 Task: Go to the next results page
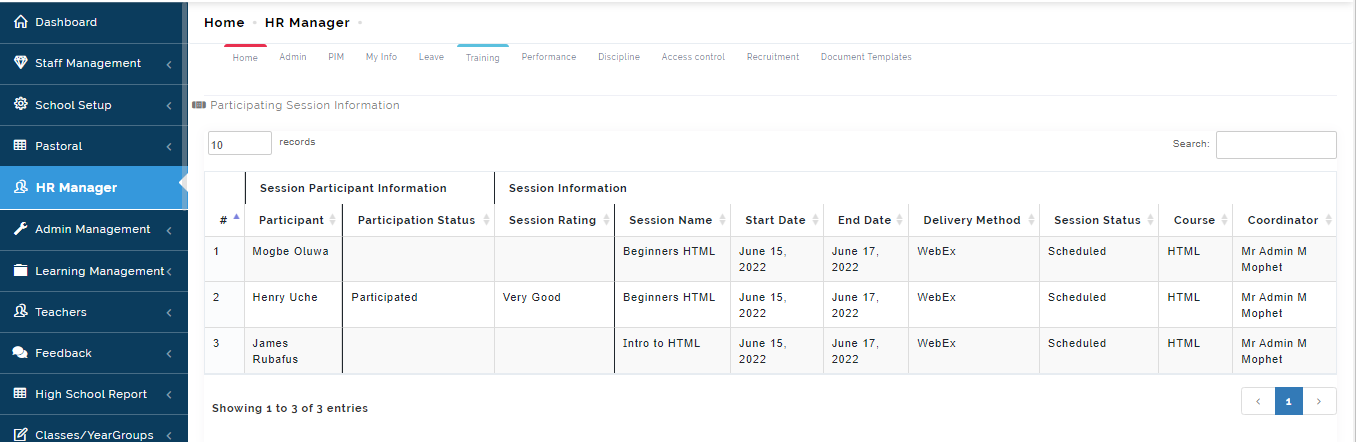click(1320, 401)
